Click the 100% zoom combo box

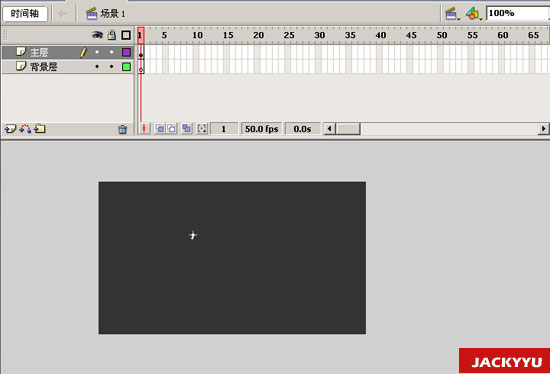tap(518, 13)
